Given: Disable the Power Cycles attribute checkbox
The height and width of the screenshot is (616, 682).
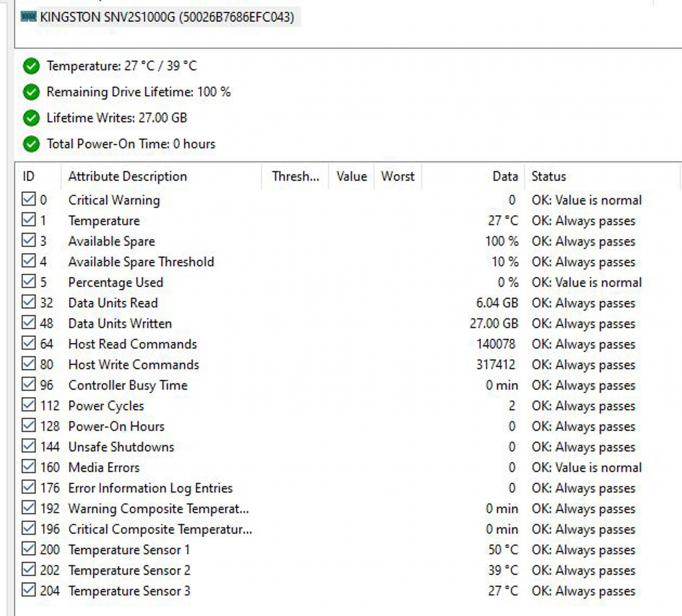Looking at the screenshot, I should tap(29, 405).
